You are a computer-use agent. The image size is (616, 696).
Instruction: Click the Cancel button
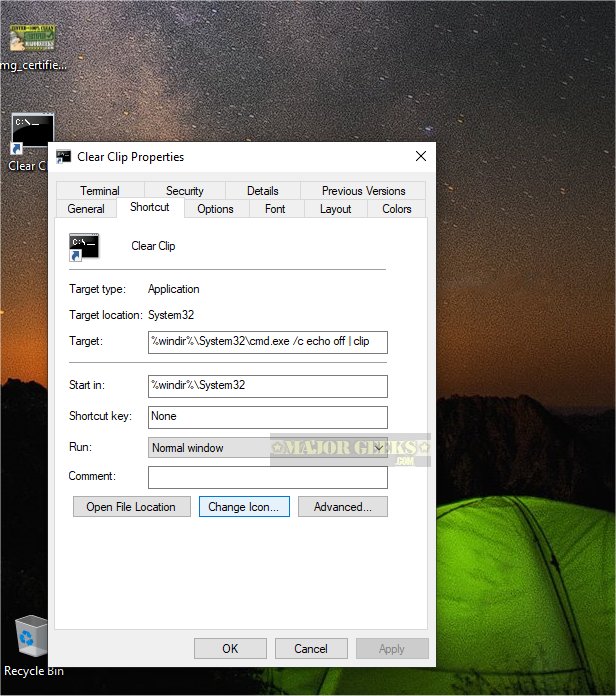point(311,649)
